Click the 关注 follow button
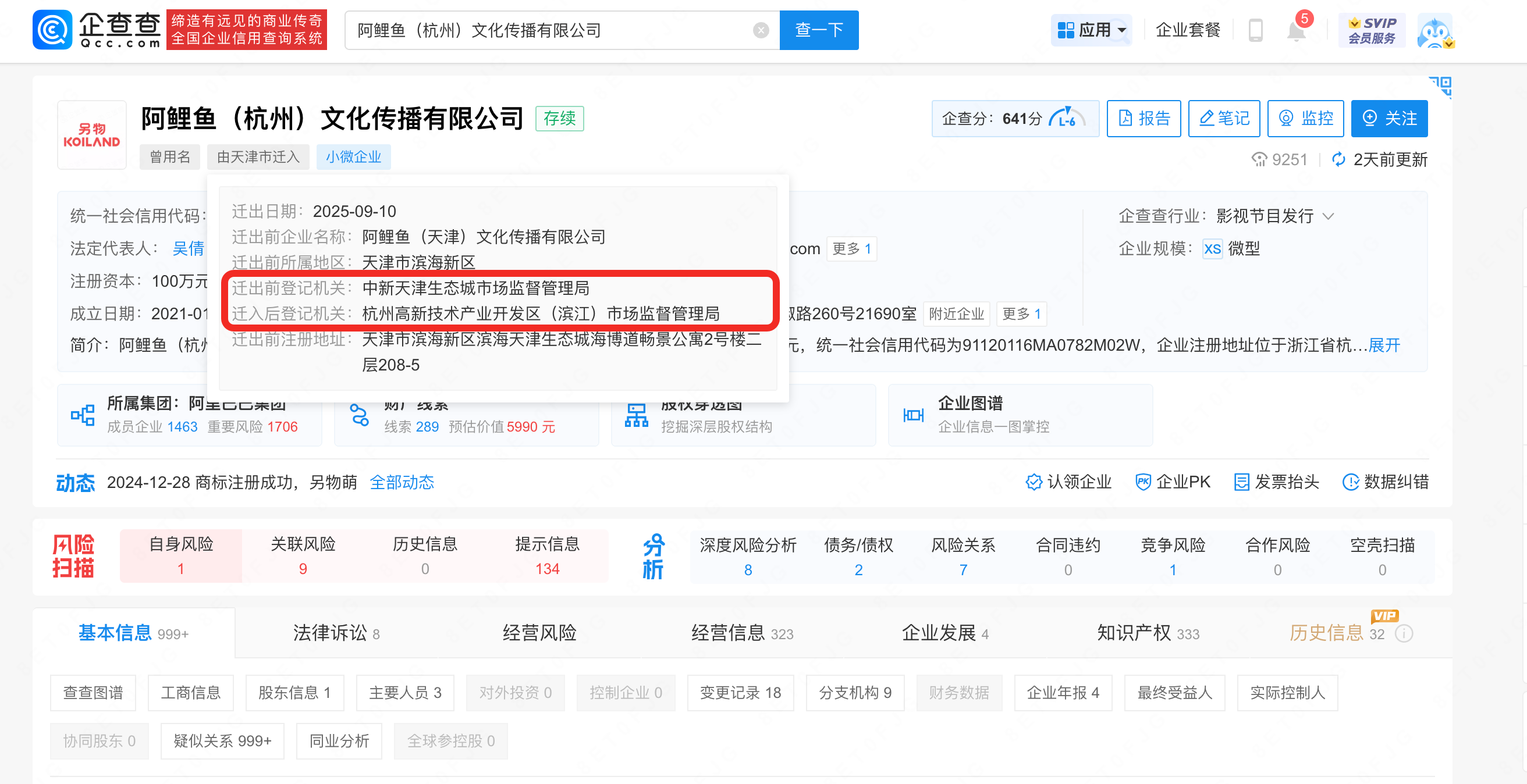1527x784 pixels. pos(1389,119)
